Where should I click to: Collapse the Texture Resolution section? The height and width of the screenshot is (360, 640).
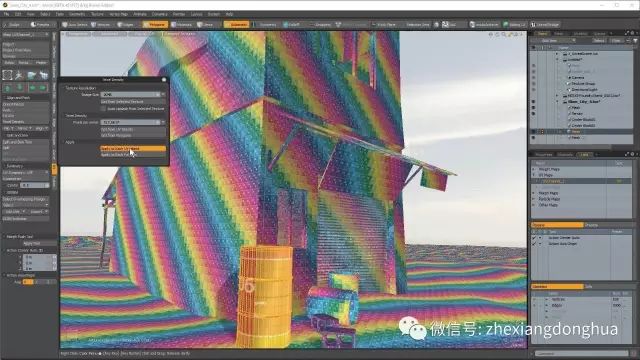pos(64,88)
